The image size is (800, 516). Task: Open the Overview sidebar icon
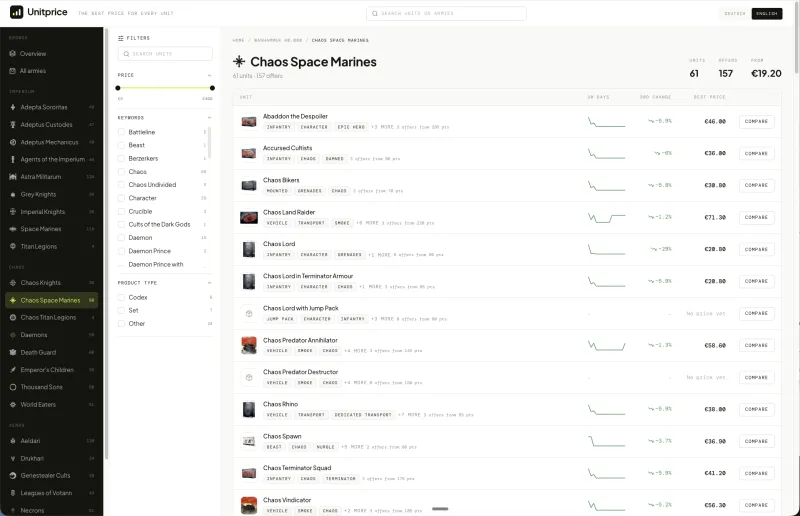pos(13,54)
